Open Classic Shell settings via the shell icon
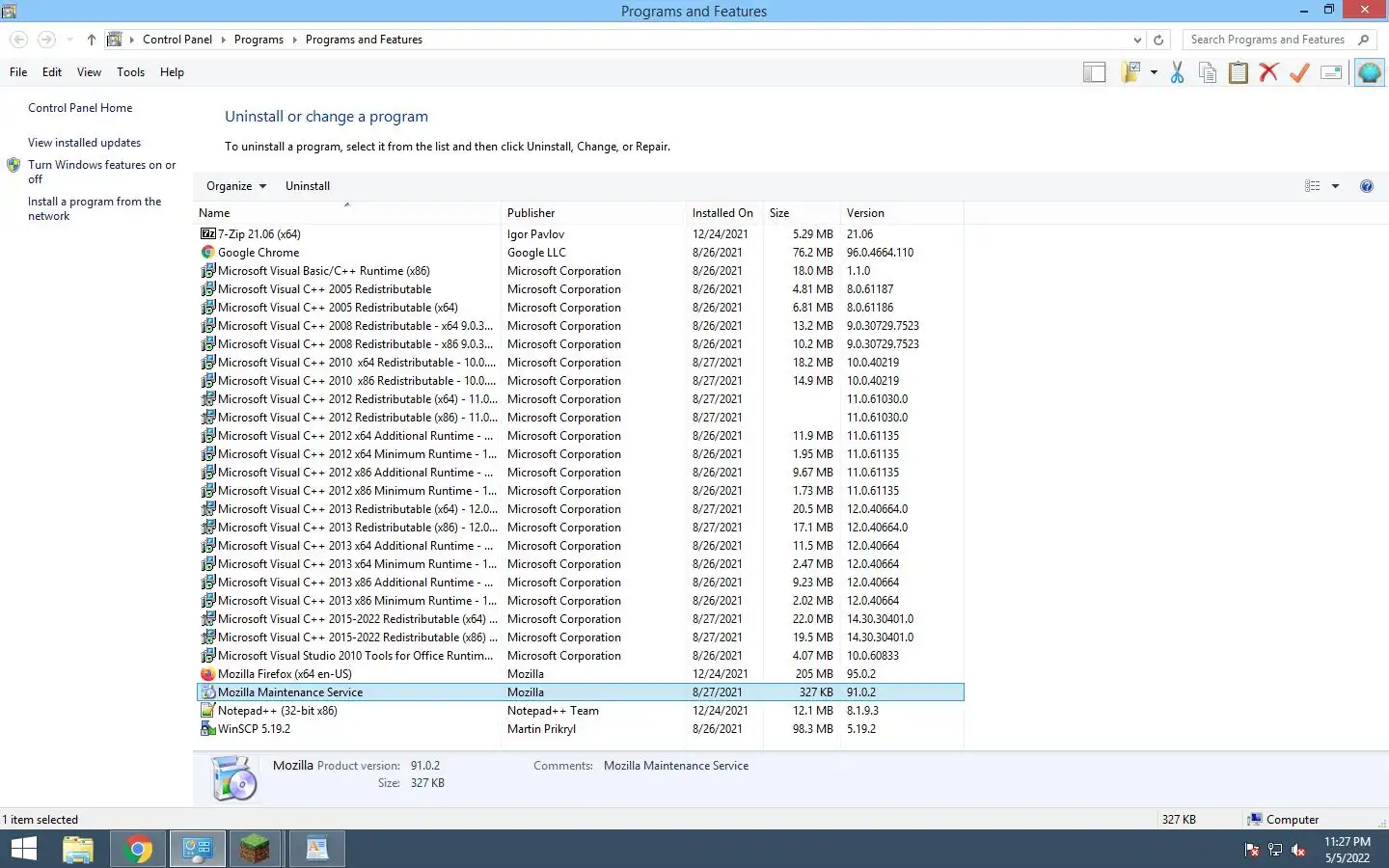Screen dimensions: 1389x868 1369,72
